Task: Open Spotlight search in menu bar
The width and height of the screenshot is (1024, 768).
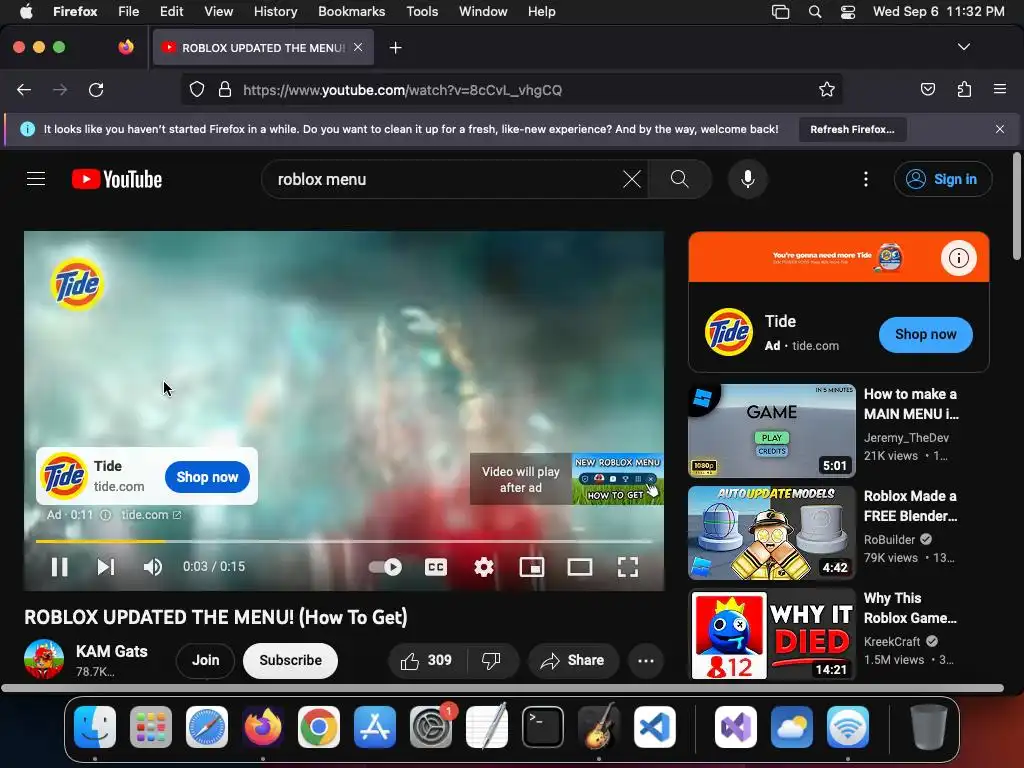Action: point(814,11)
